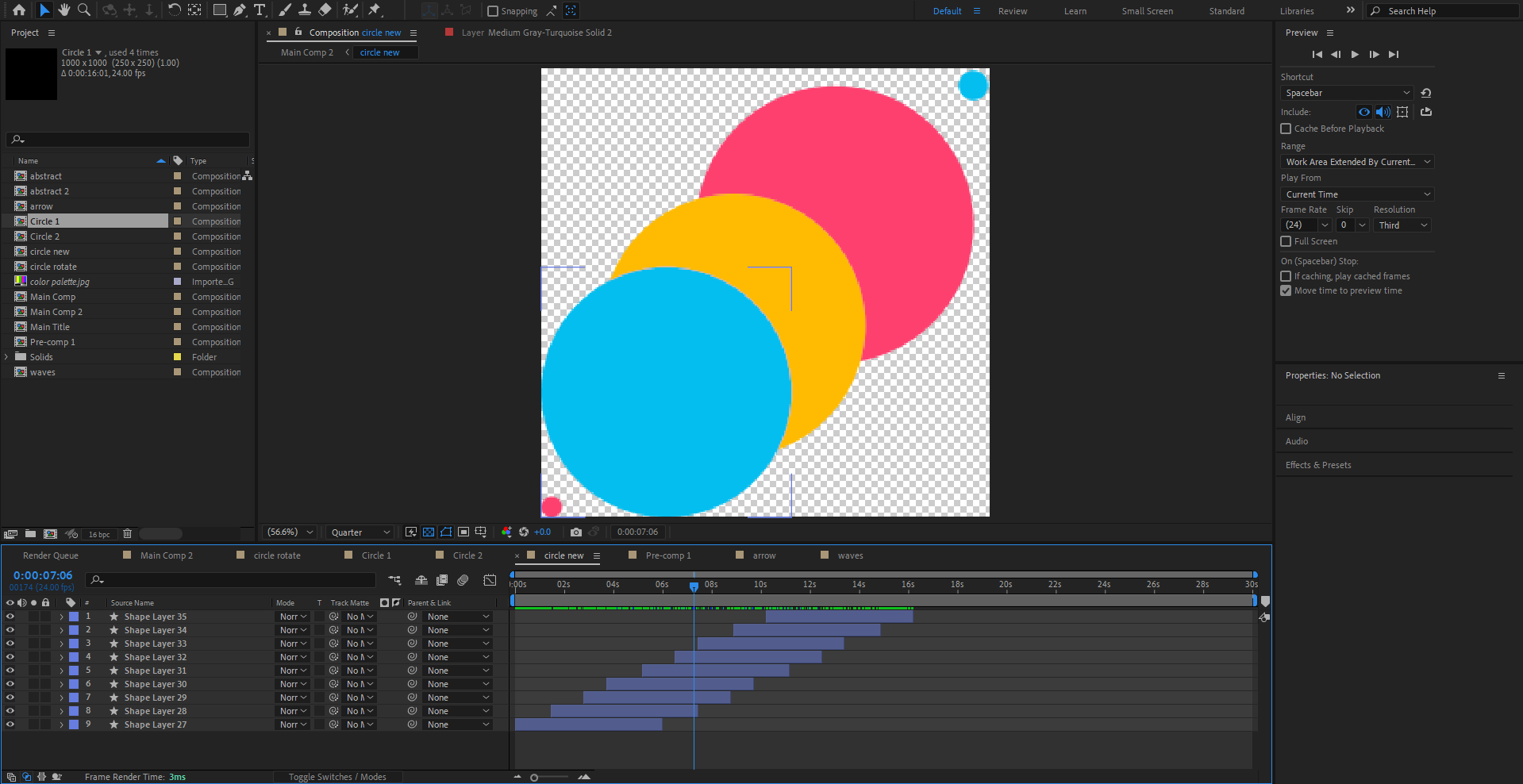Select the Rectangle shape tool
The height and width of the screenshot is (784, 1523).
[x=220, y=10]
